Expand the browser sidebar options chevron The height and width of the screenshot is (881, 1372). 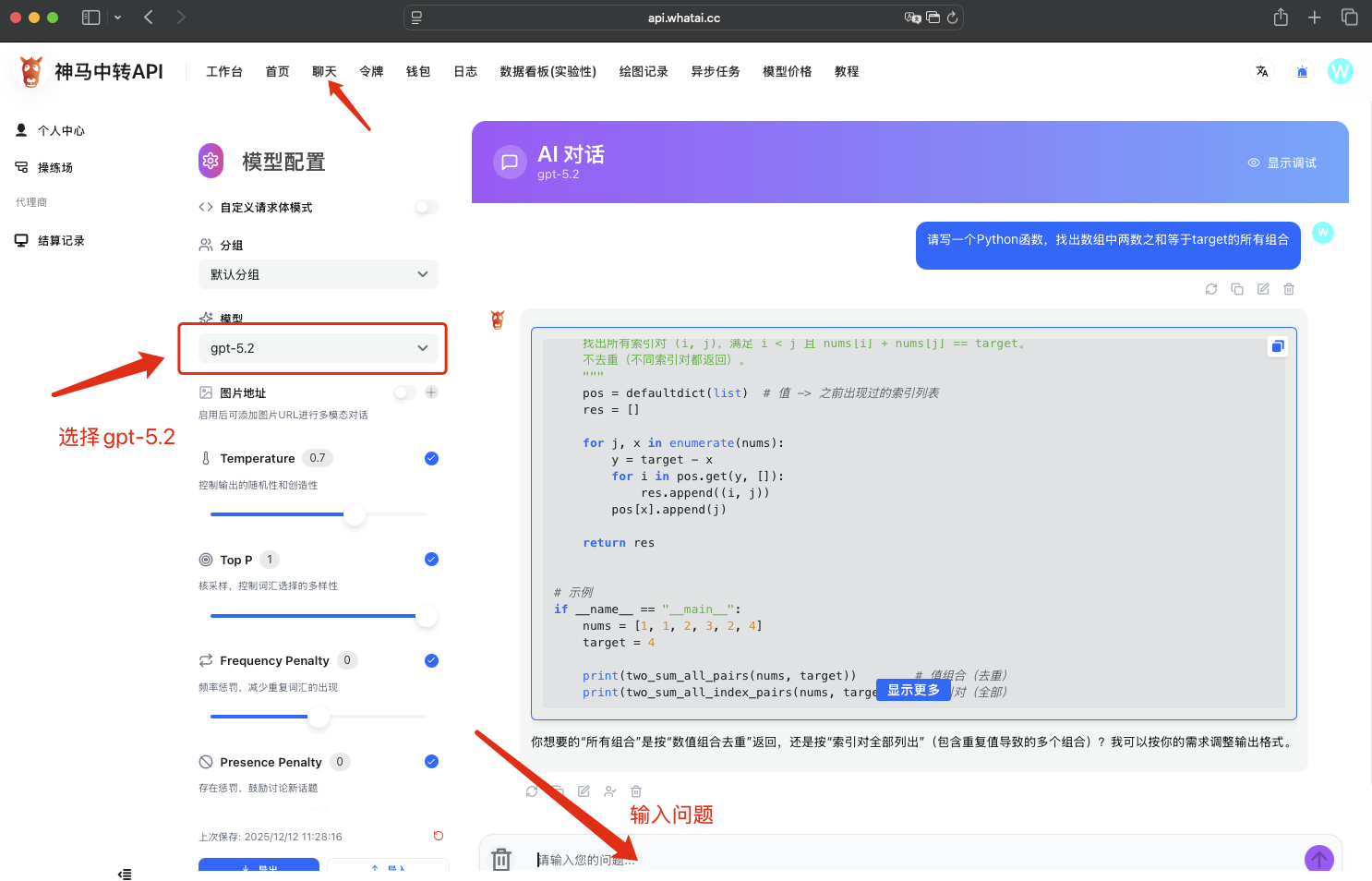pos(117,18)
